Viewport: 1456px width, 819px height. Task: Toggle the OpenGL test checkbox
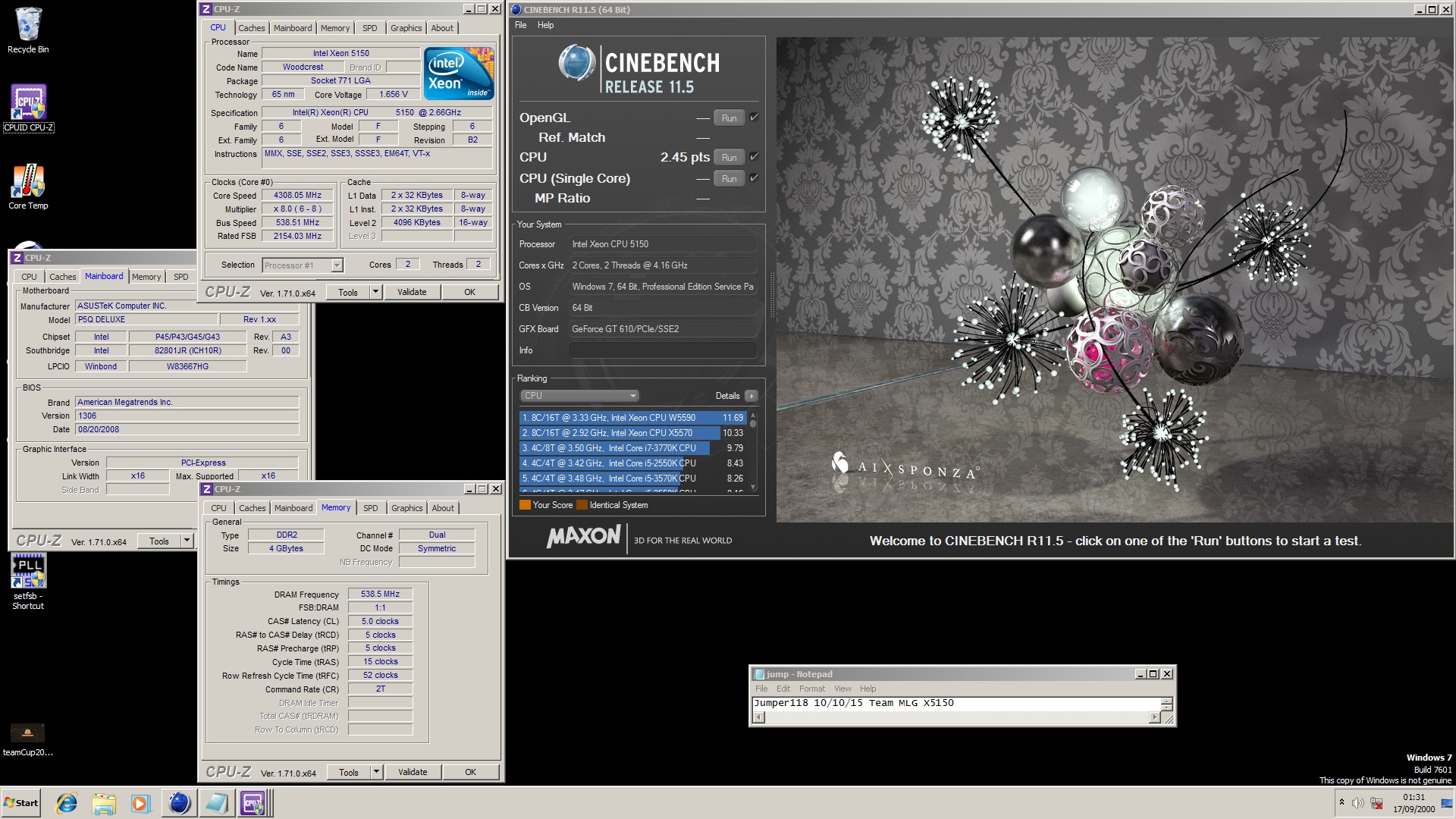point(754,118)
